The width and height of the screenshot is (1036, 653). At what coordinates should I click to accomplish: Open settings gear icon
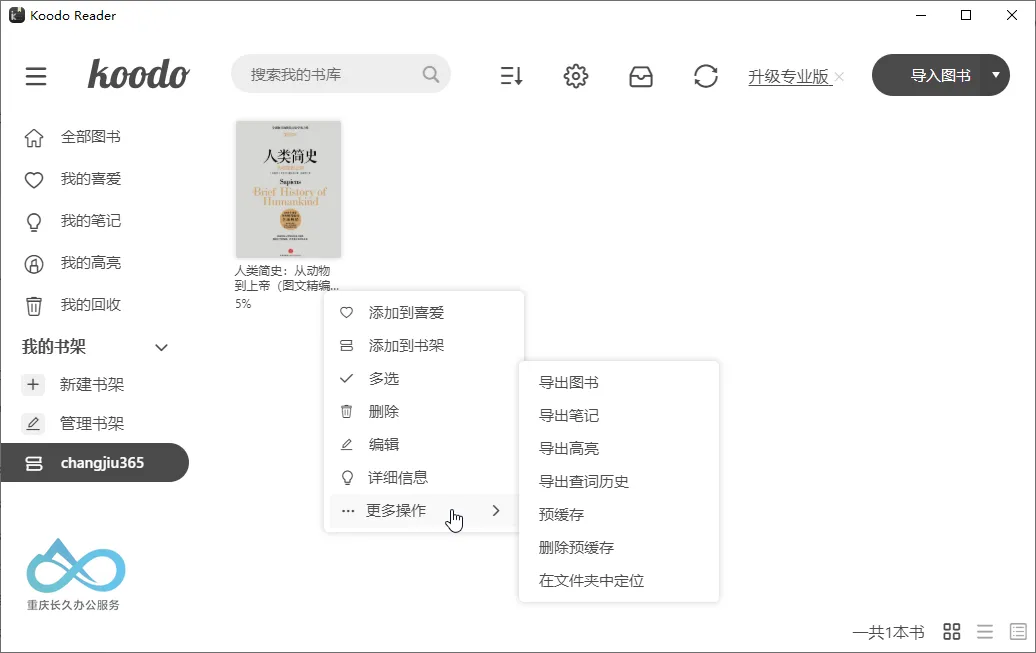(575, 76)
